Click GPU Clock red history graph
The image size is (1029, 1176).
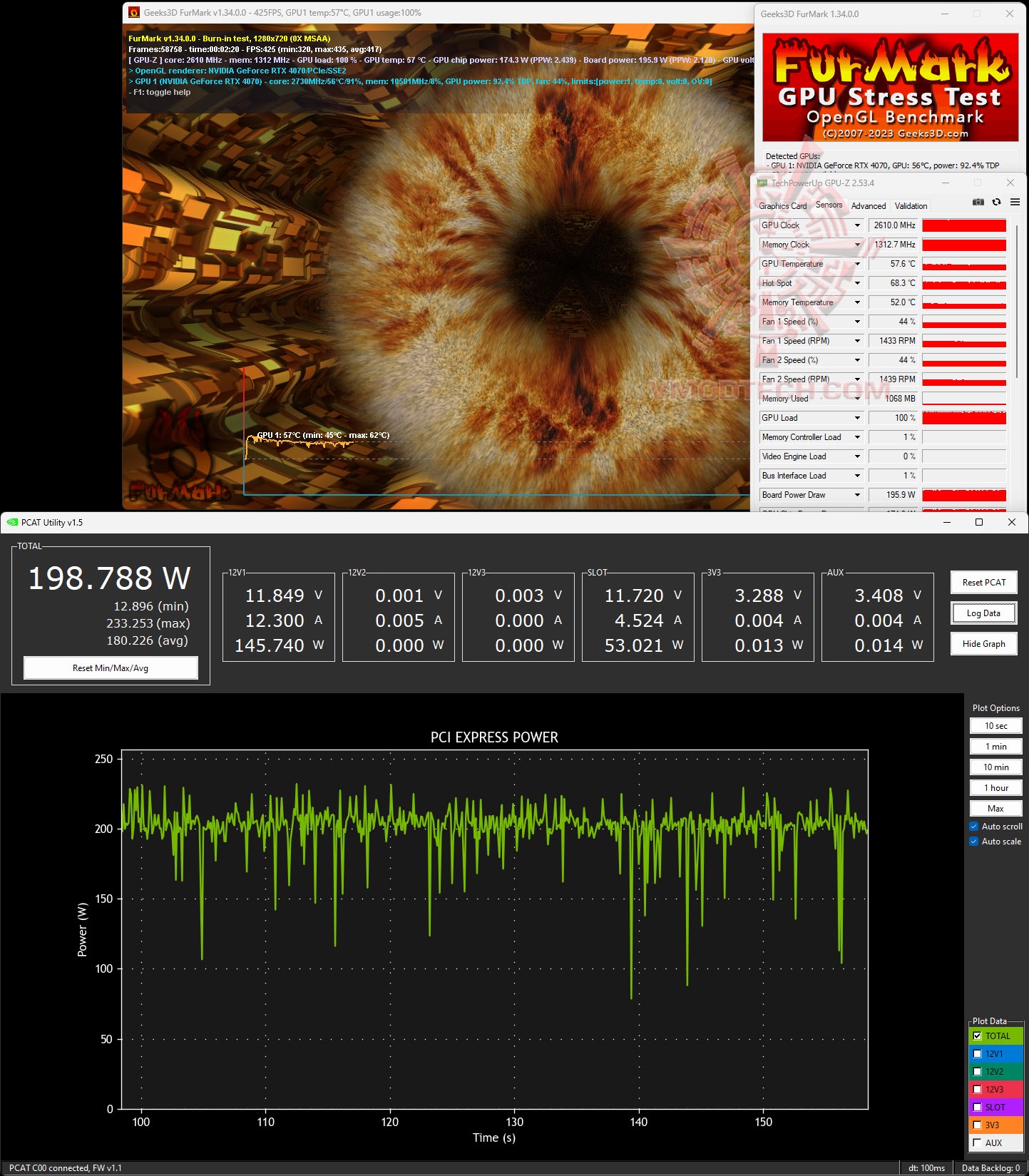964,225
